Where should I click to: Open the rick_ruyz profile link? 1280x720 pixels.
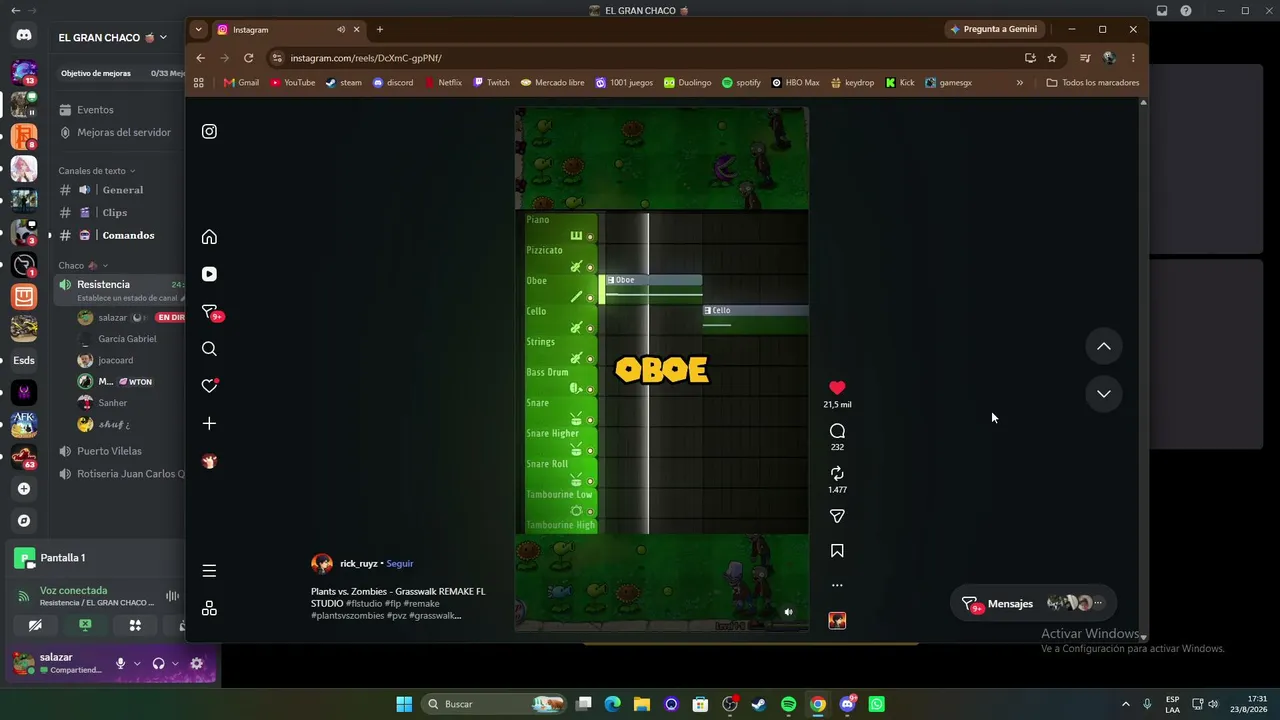point(359,564)
